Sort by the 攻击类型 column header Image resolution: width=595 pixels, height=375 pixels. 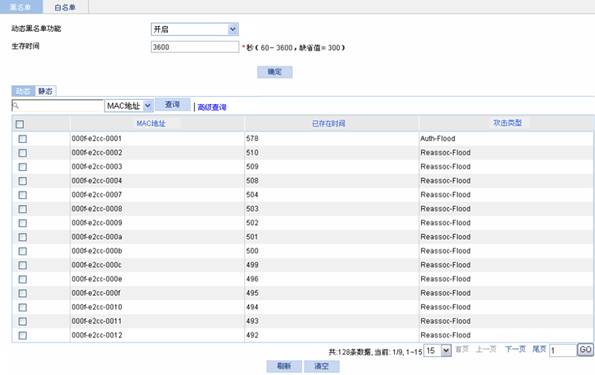507,123
